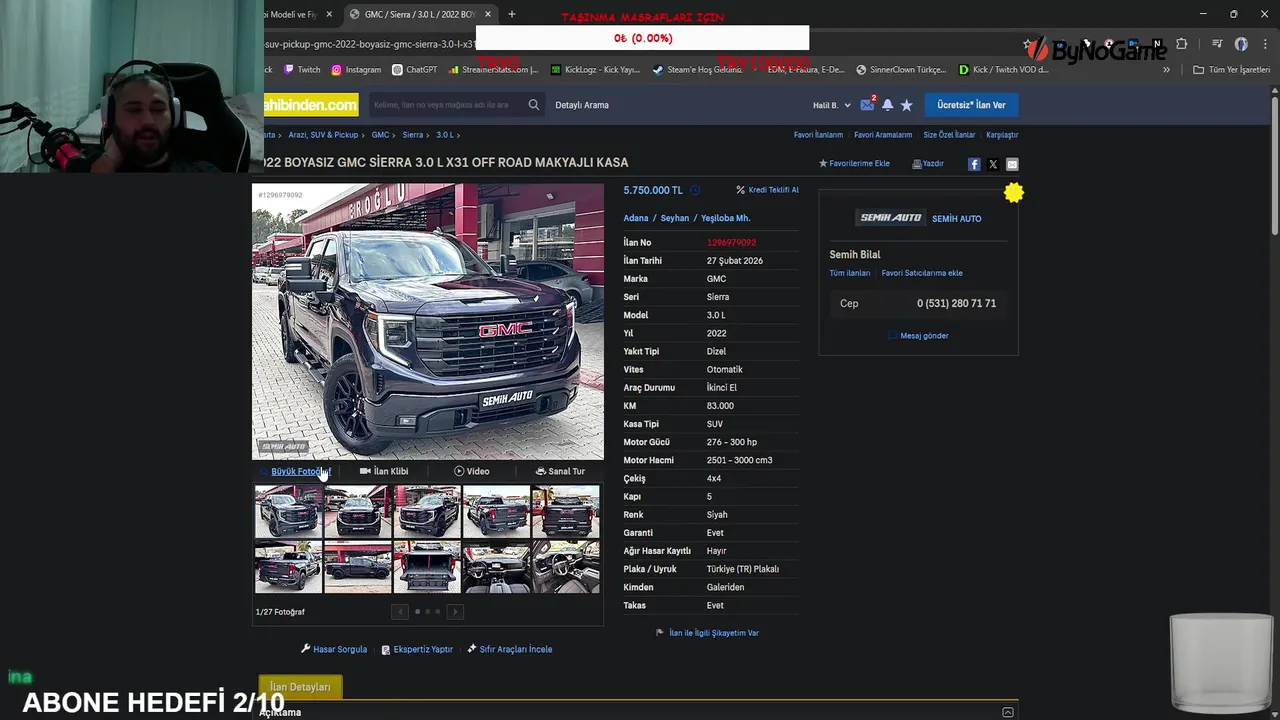Screen dimensions: 1280x720
Task: Open the Chrome profile avatar icon
Action: [x=1241, y=44]
